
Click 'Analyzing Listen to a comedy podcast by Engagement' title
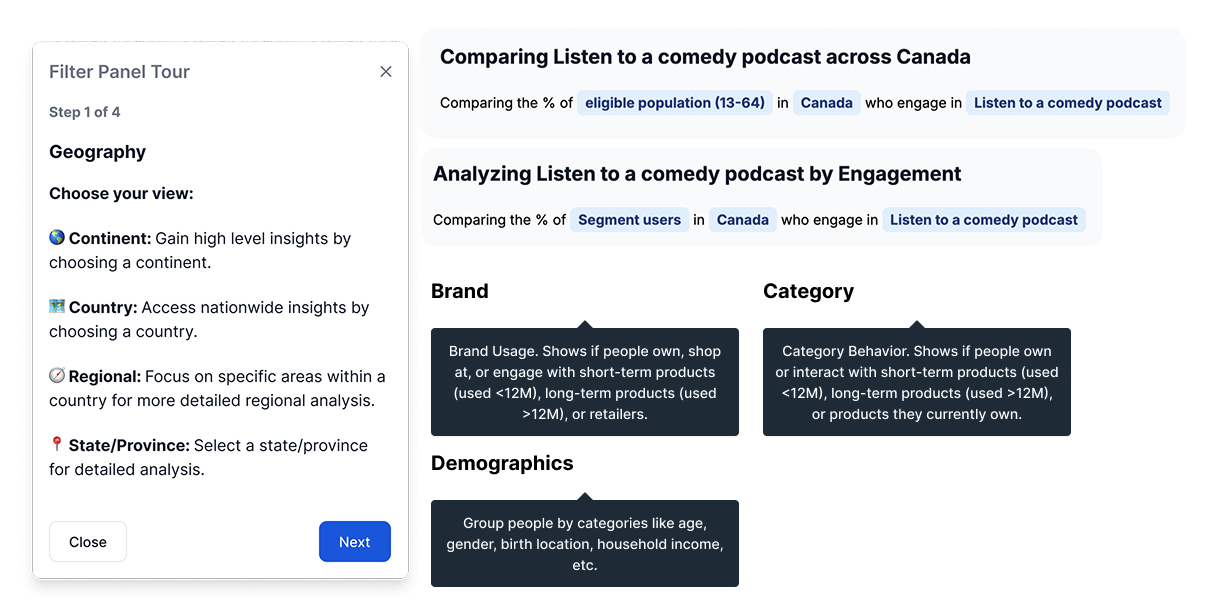coord(697,174)
